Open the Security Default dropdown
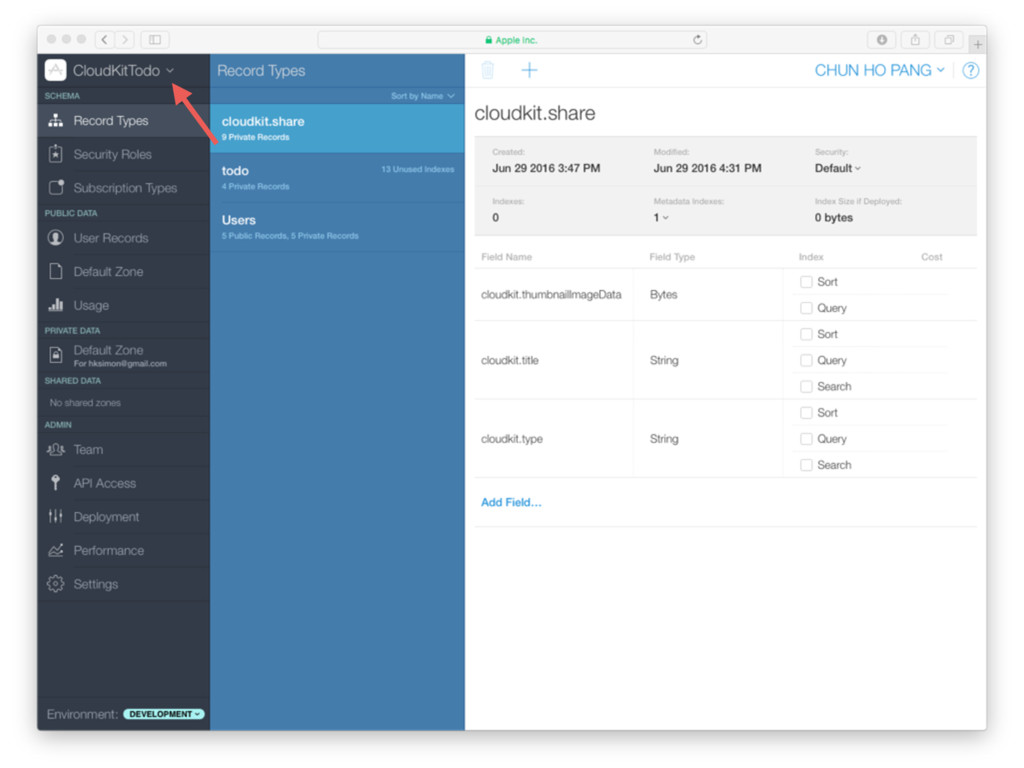The height and width of the screenshot is (768, 1024). [x=837, y=168]
